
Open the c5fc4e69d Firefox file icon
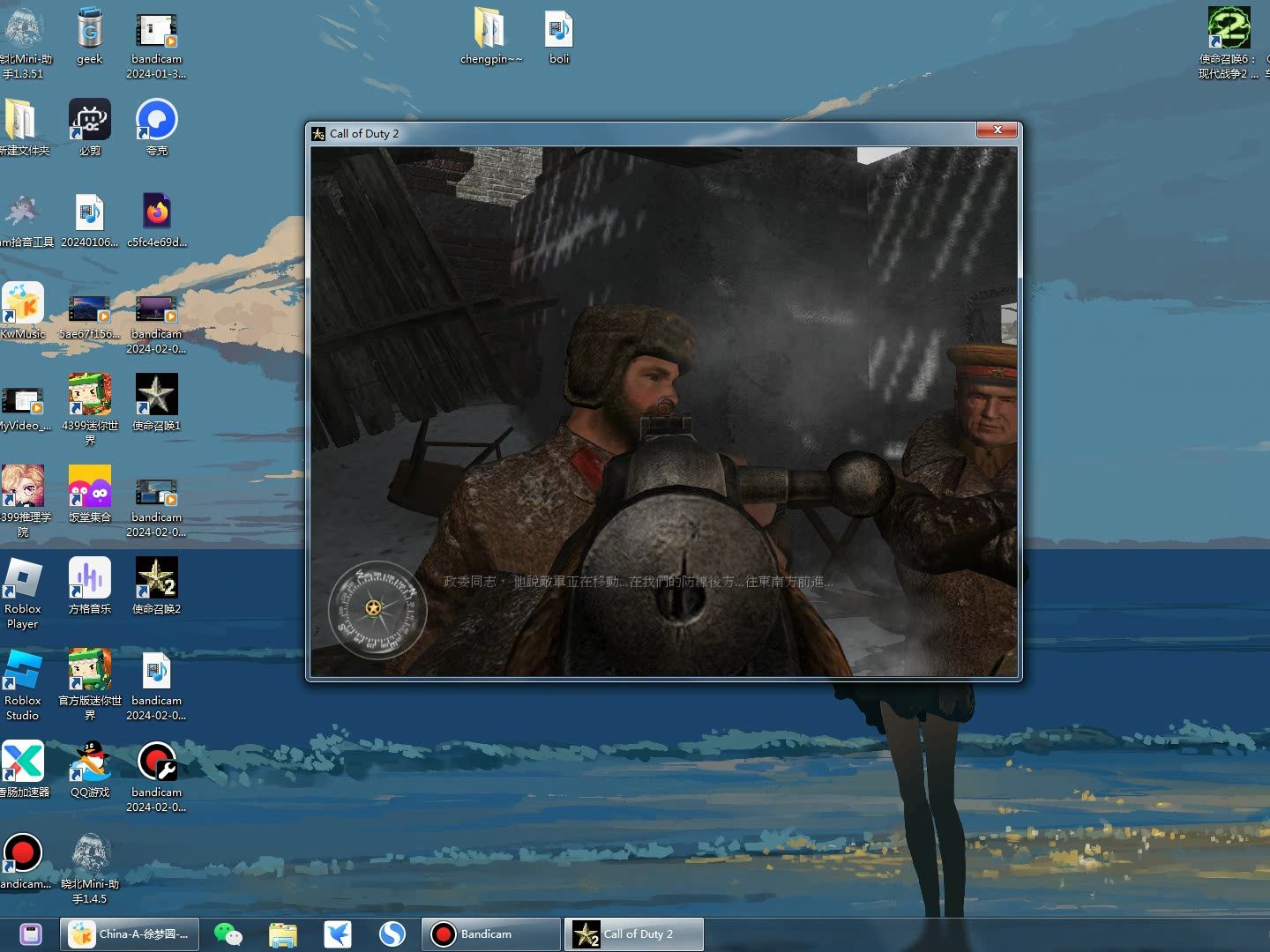tap(157, 220)
